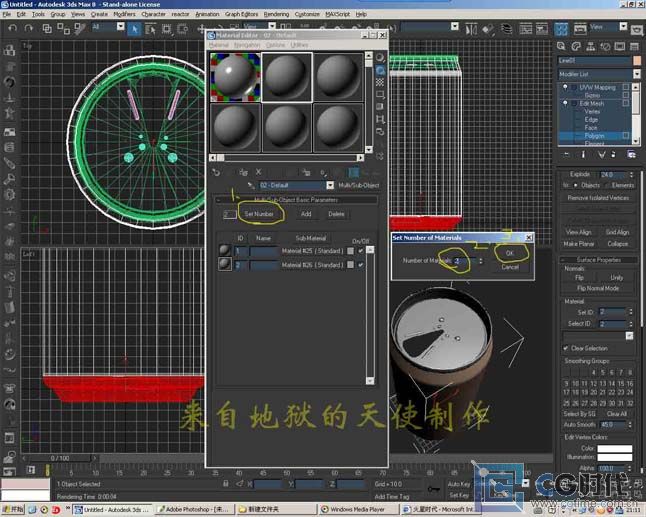Open material name 02 - Default dropdown
The image size is (646, 517).
coord(330,185)
